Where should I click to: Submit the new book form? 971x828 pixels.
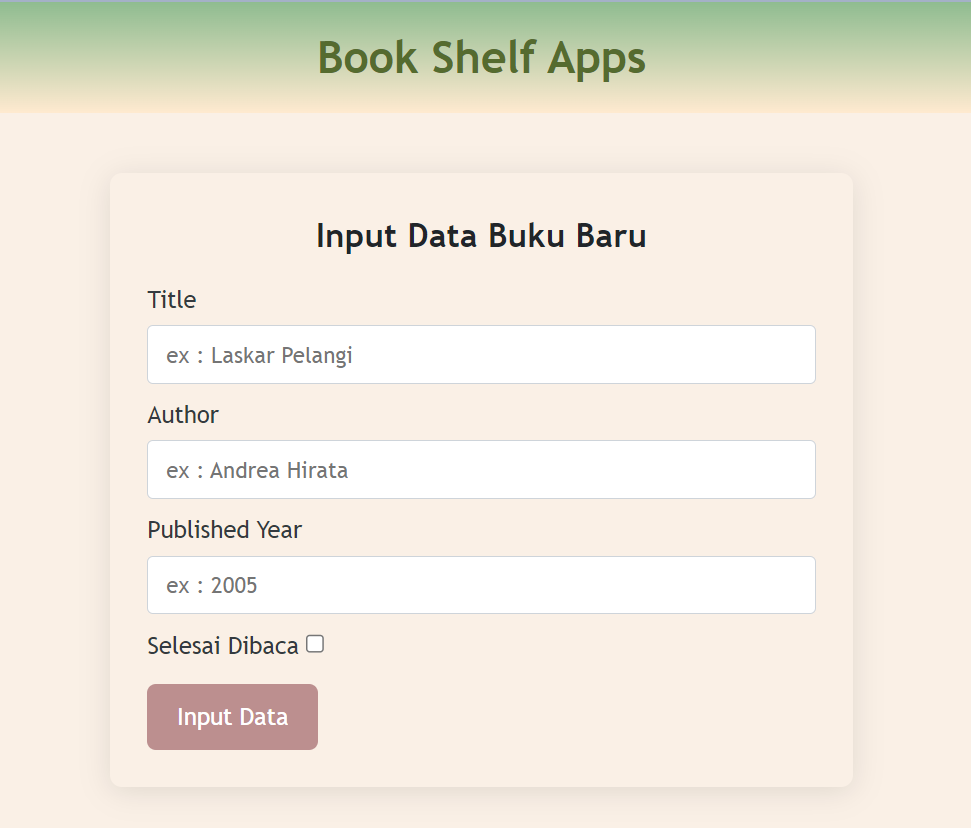tap(232, 717)
